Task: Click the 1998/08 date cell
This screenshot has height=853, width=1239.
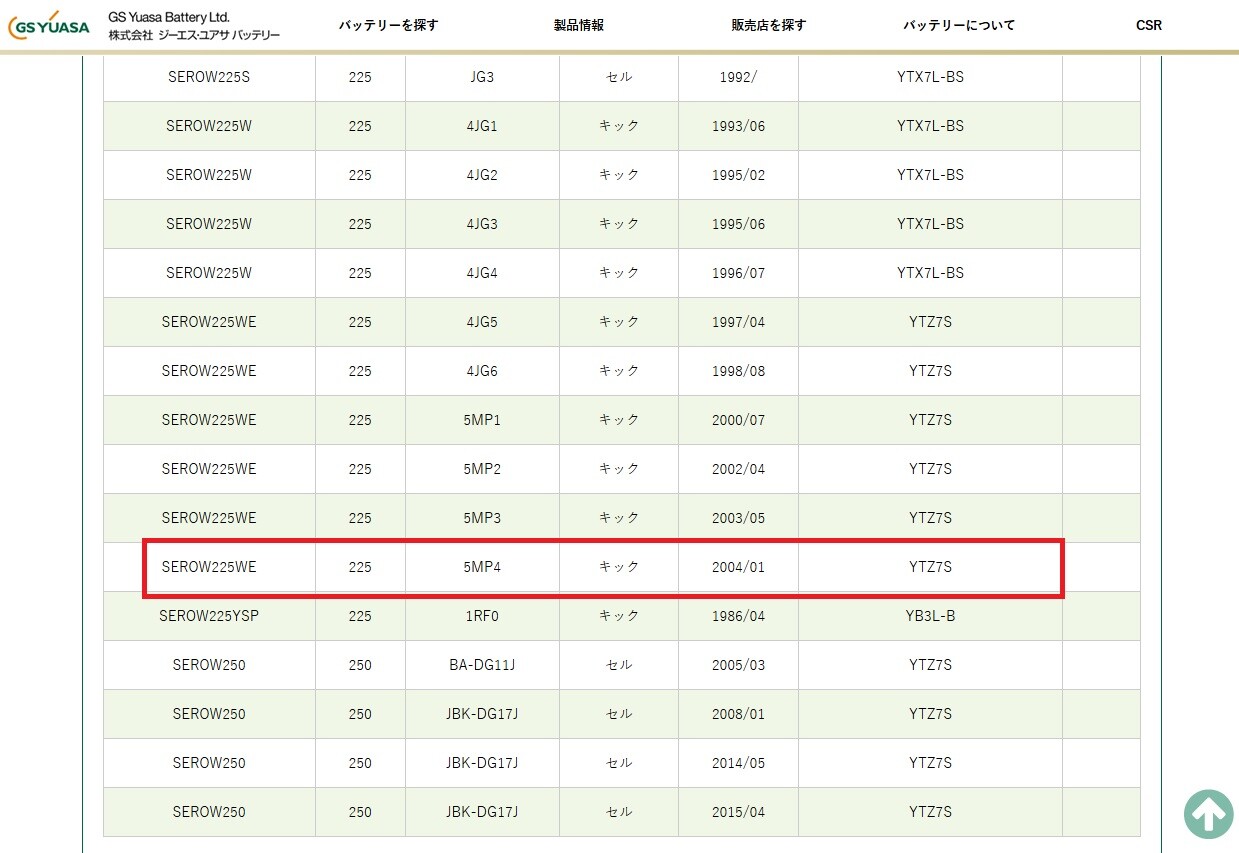Action: point(738,371)
